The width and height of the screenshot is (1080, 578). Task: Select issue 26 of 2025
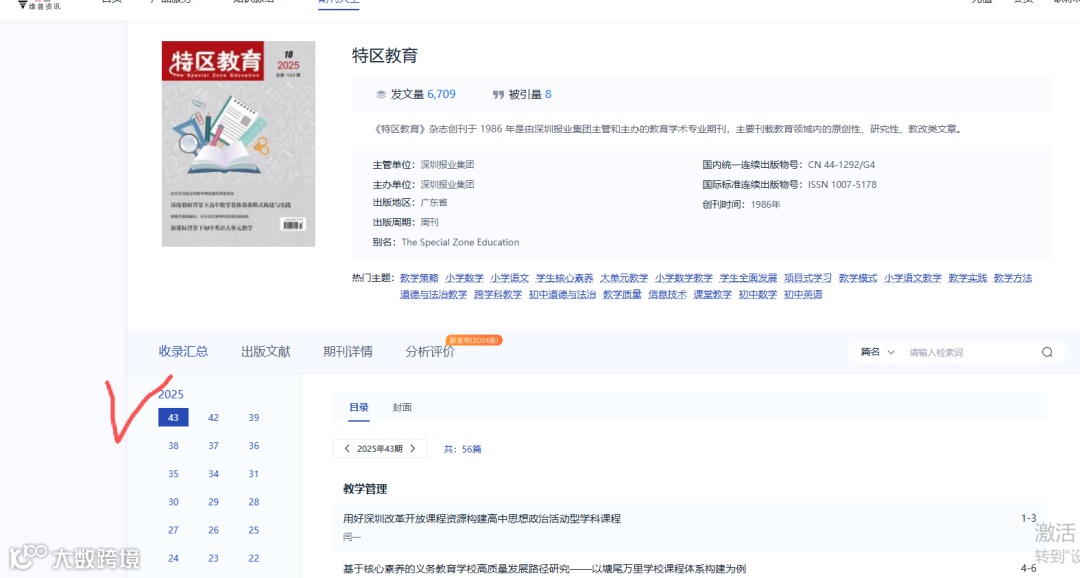coord(214,530)
